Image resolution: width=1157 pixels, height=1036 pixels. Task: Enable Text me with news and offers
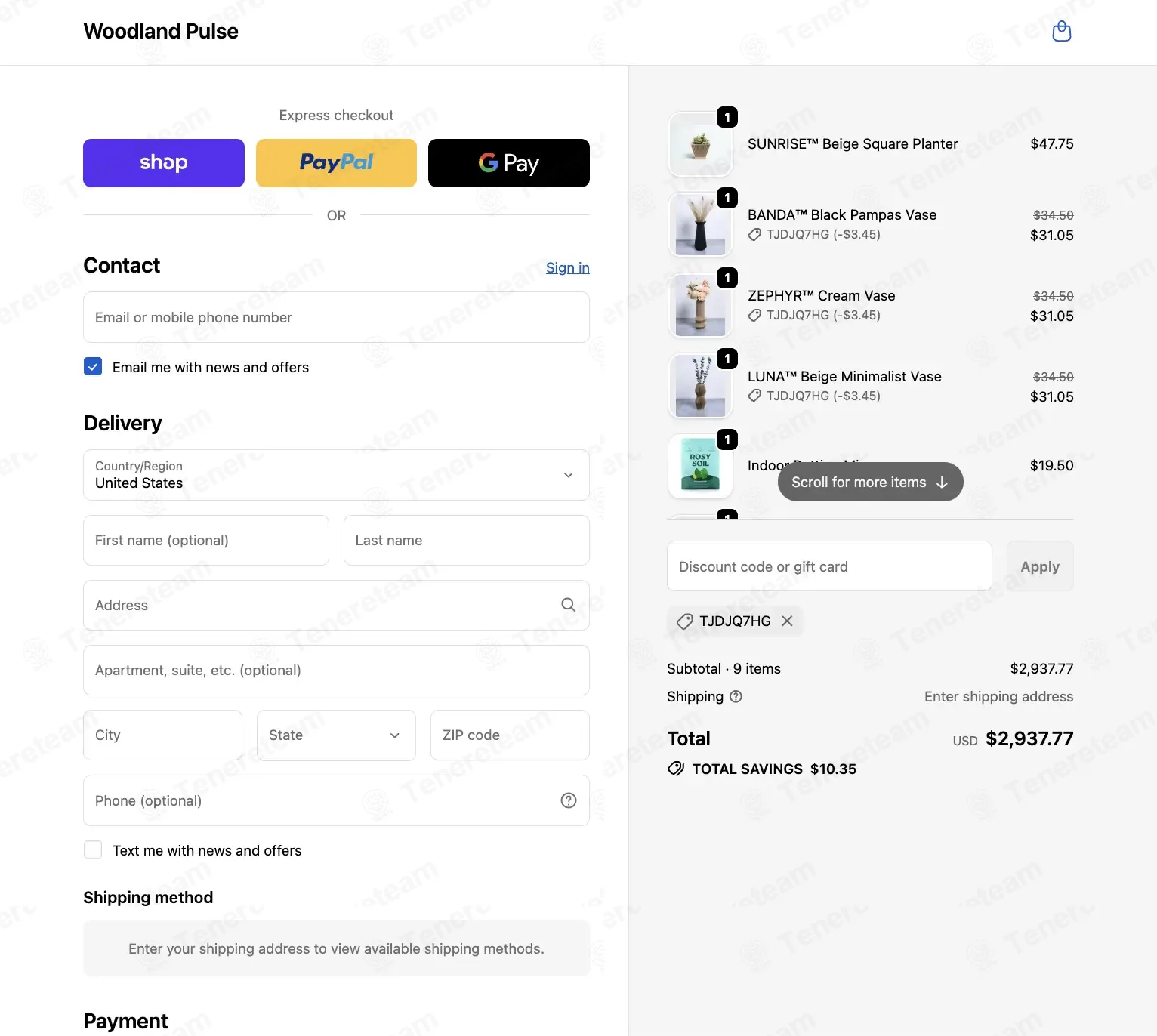93,850
